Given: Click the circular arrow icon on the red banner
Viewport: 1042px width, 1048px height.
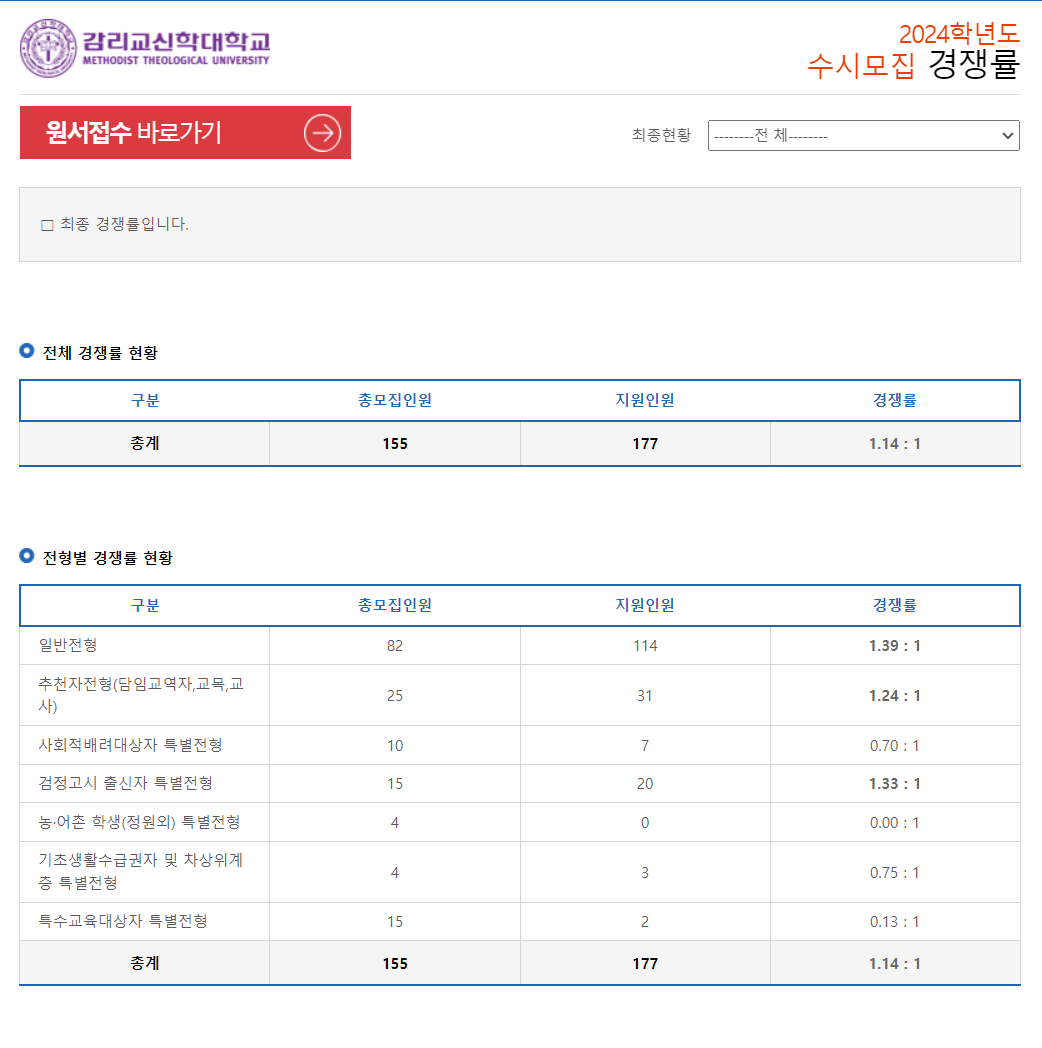Looking at the screenshot, I should point(320,133).
